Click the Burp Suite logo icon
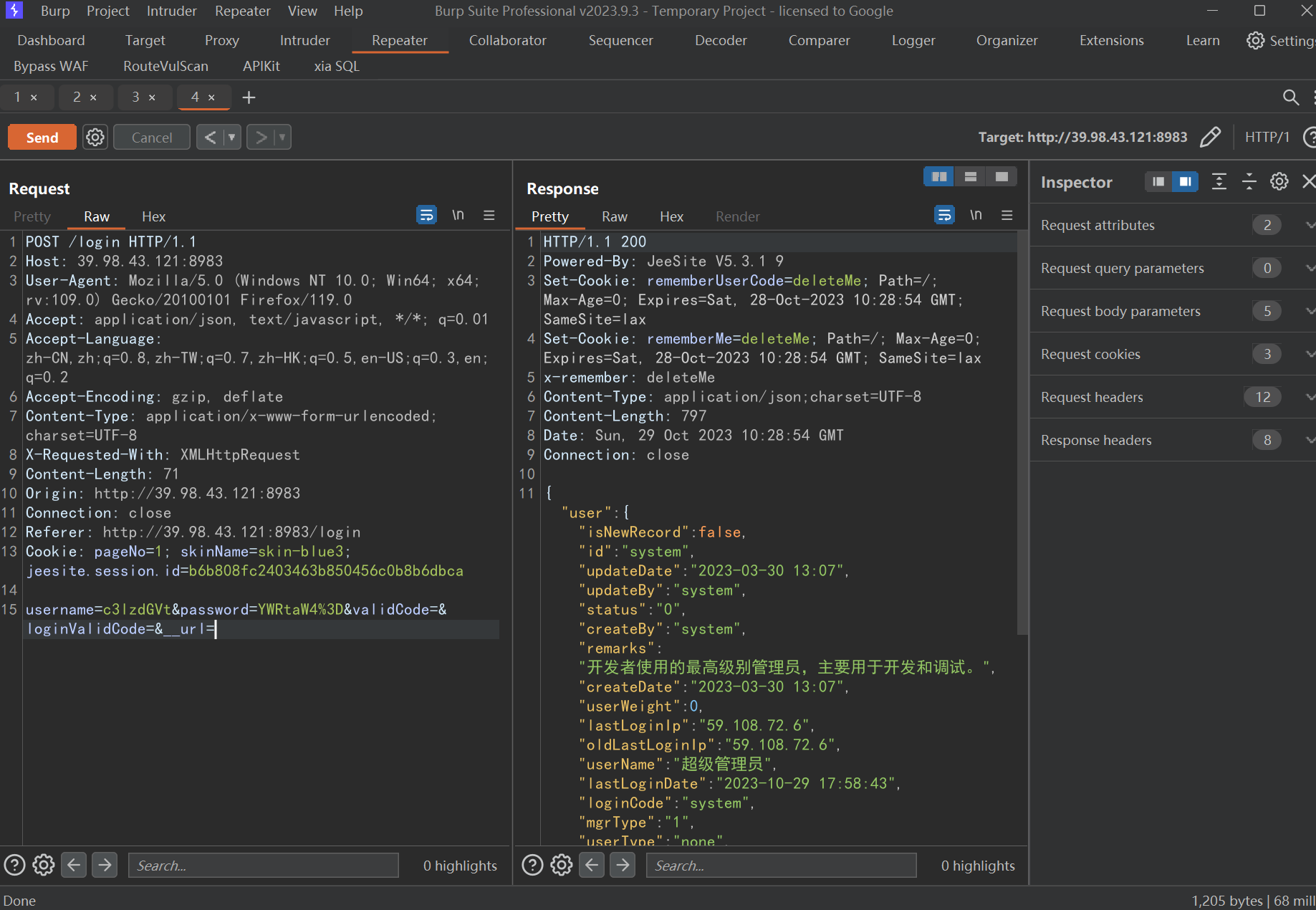 point(14,10)
